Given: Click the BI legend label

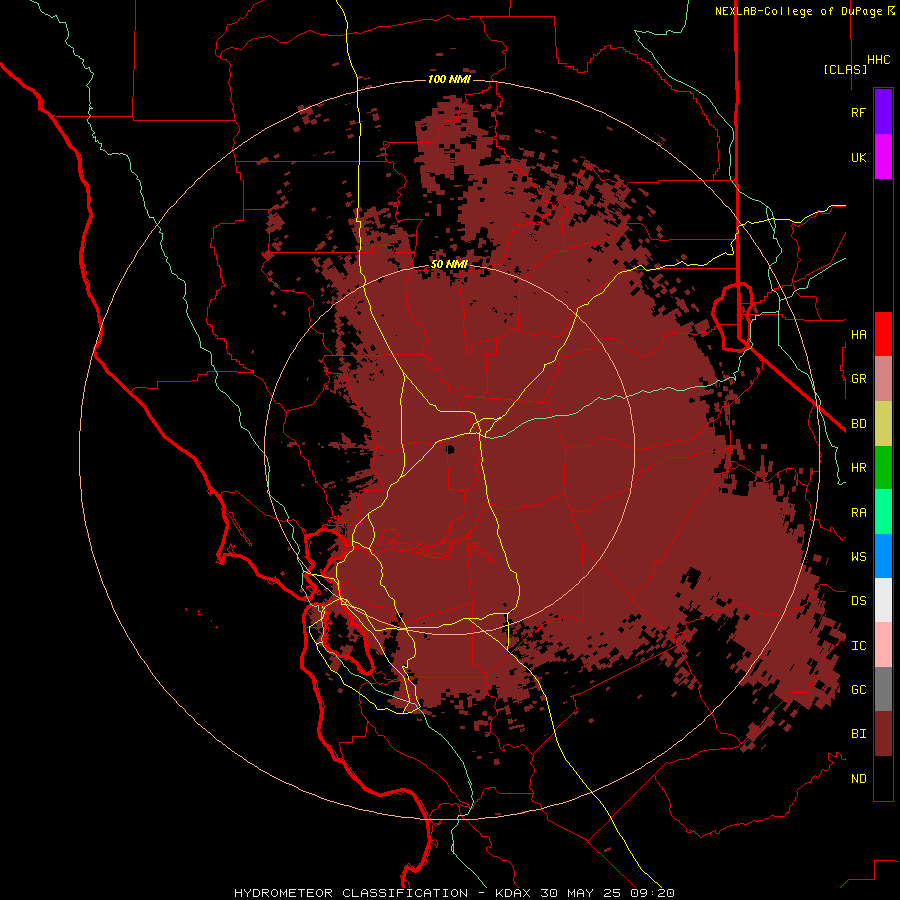Looking at the screenshot, I should 858,734.
